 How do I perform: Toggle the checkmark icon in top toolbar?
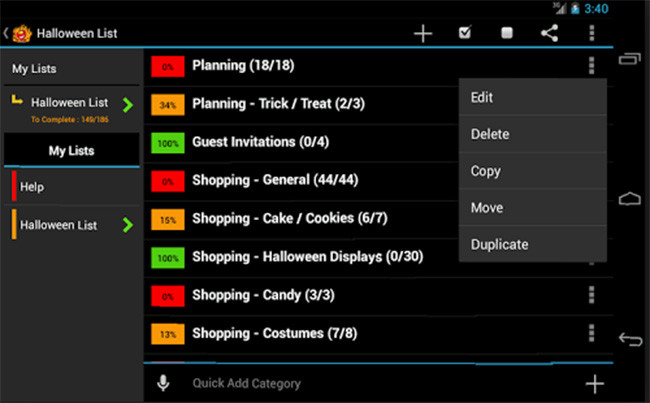[x=465, y=33]
